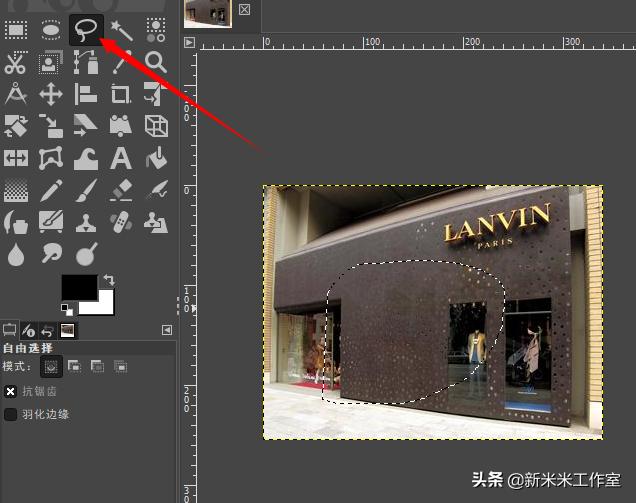Pick the Pencil tool
The width and height of the screenshot is (636, 503).
[x=51, y=190]
